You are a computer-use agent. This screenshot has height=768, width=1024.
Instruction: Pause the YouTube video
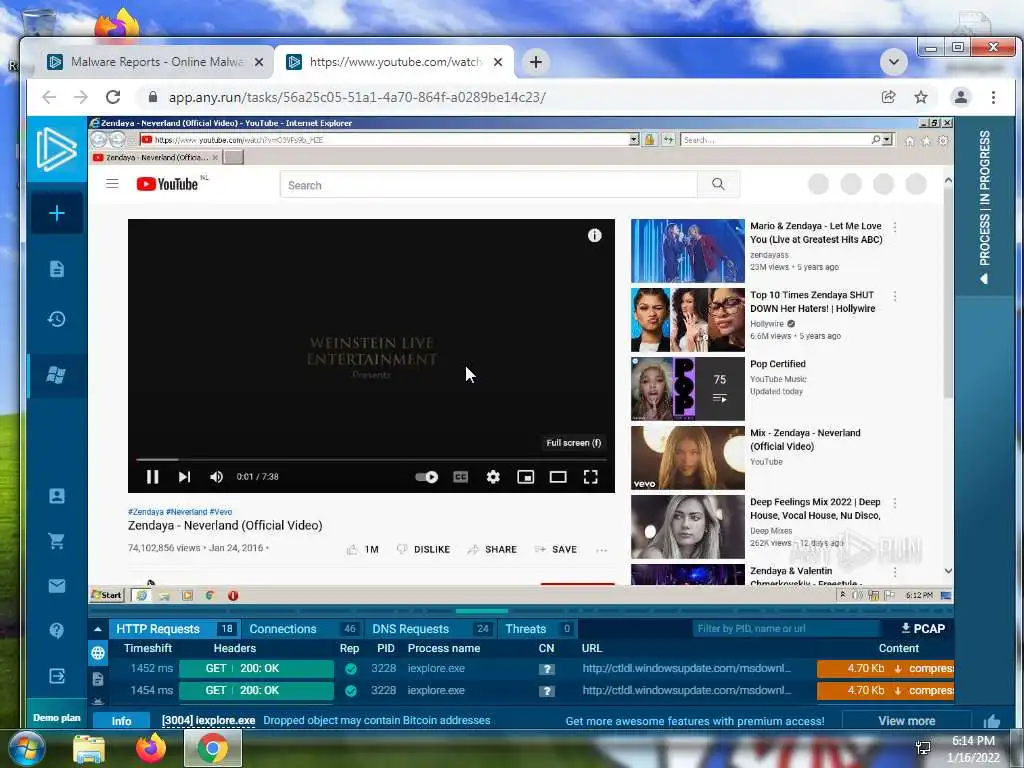click(x=152, y=477)
